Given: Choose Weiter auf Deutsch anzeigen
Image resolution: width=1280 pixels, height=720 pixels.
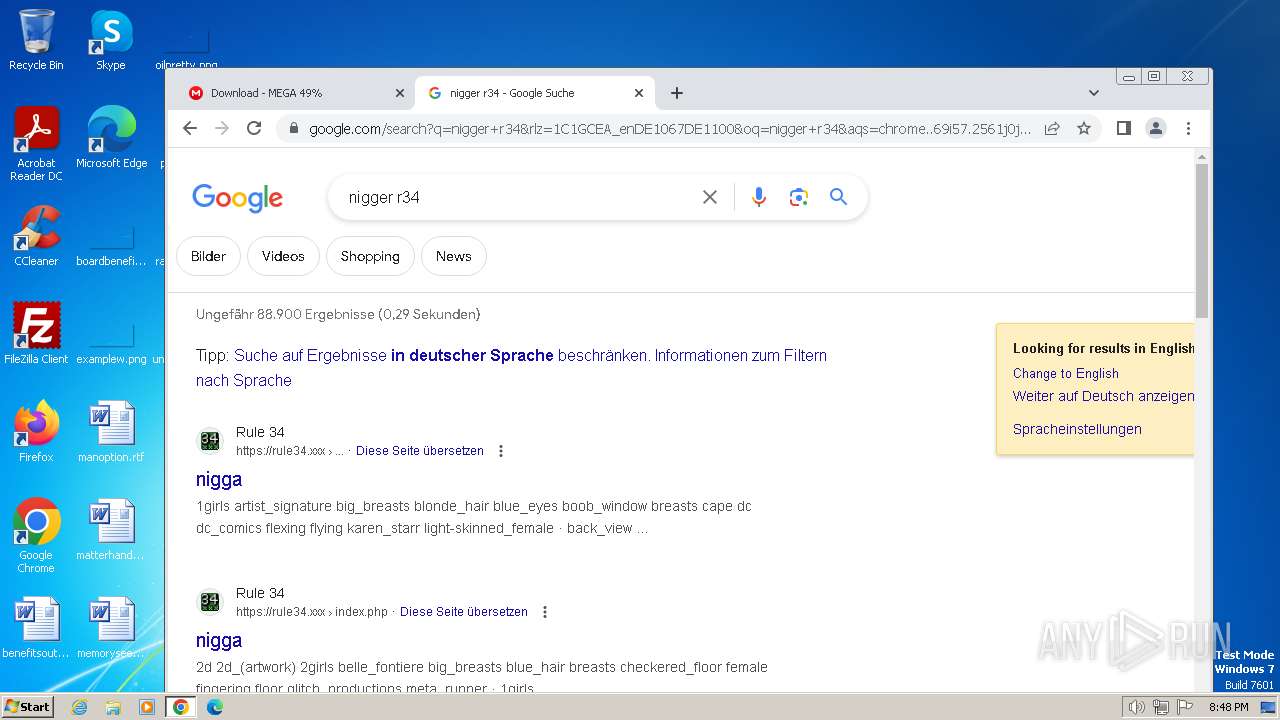Looking at the screenshot, I should coord(1103,396).
